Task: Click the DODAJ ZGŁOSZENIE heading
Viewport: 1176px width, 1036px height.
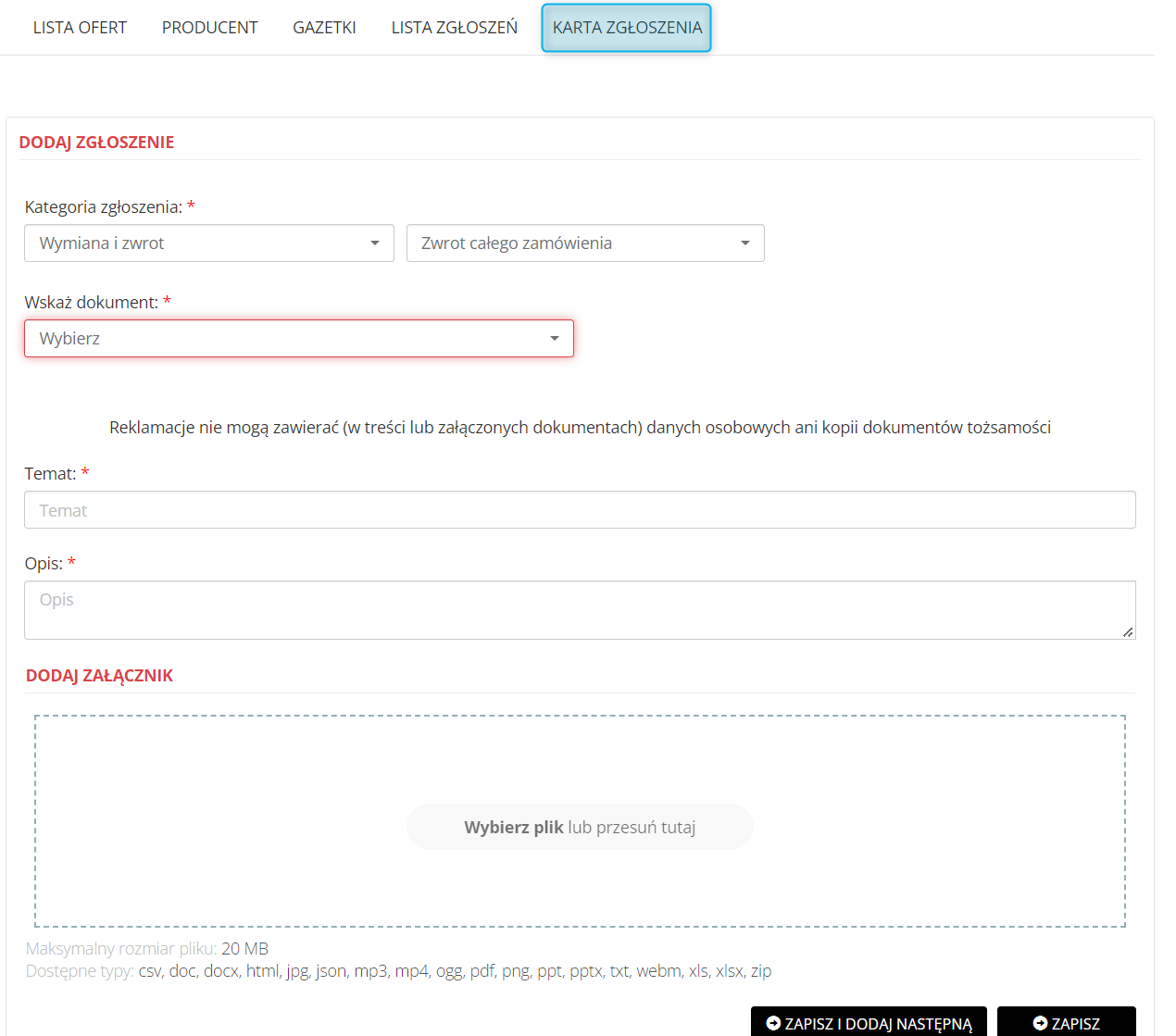Action: [96, 143]
